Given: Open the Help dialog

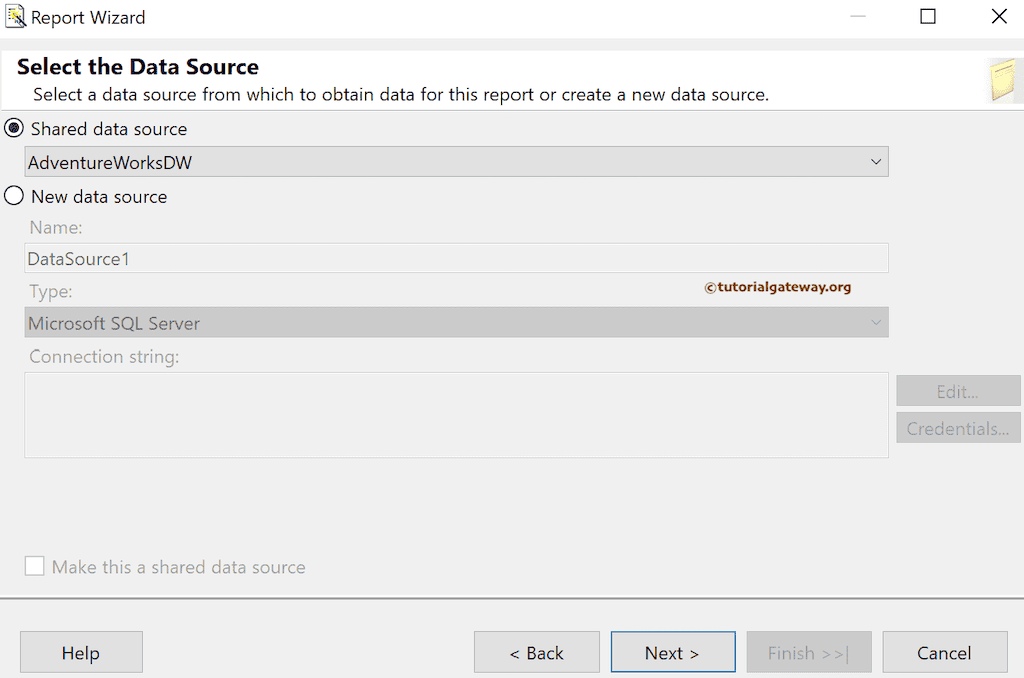Looking at the screenshot, I should pos(81,652).
